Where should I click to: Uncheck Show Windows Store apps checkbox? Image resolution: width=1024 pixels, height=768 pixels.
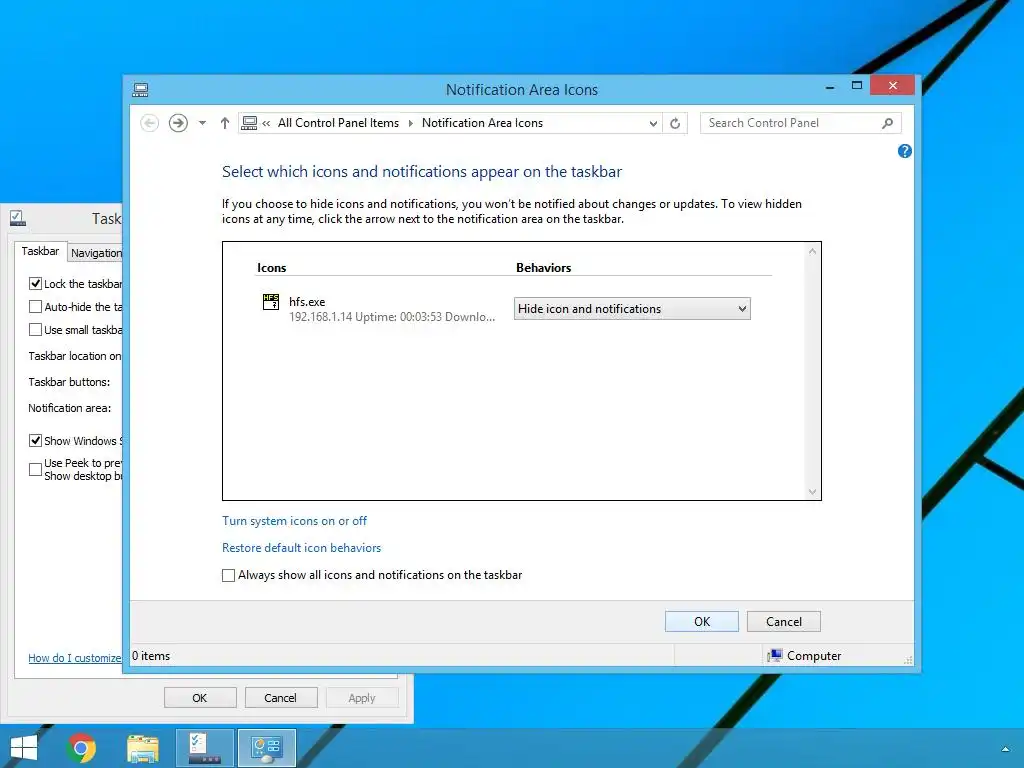tap(35, 441)
